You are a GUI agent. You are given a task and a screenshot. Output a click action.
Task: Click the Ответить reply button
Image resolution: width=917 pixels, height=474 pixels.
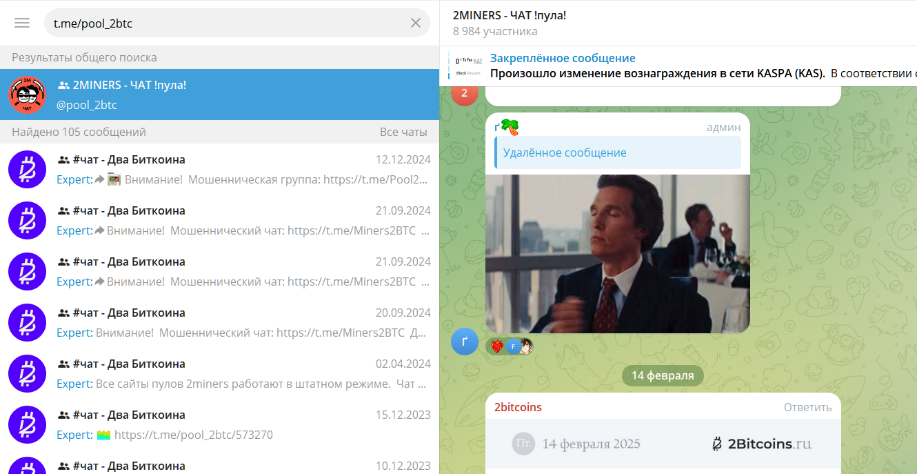pyautogui.click(x=808, y=408)
